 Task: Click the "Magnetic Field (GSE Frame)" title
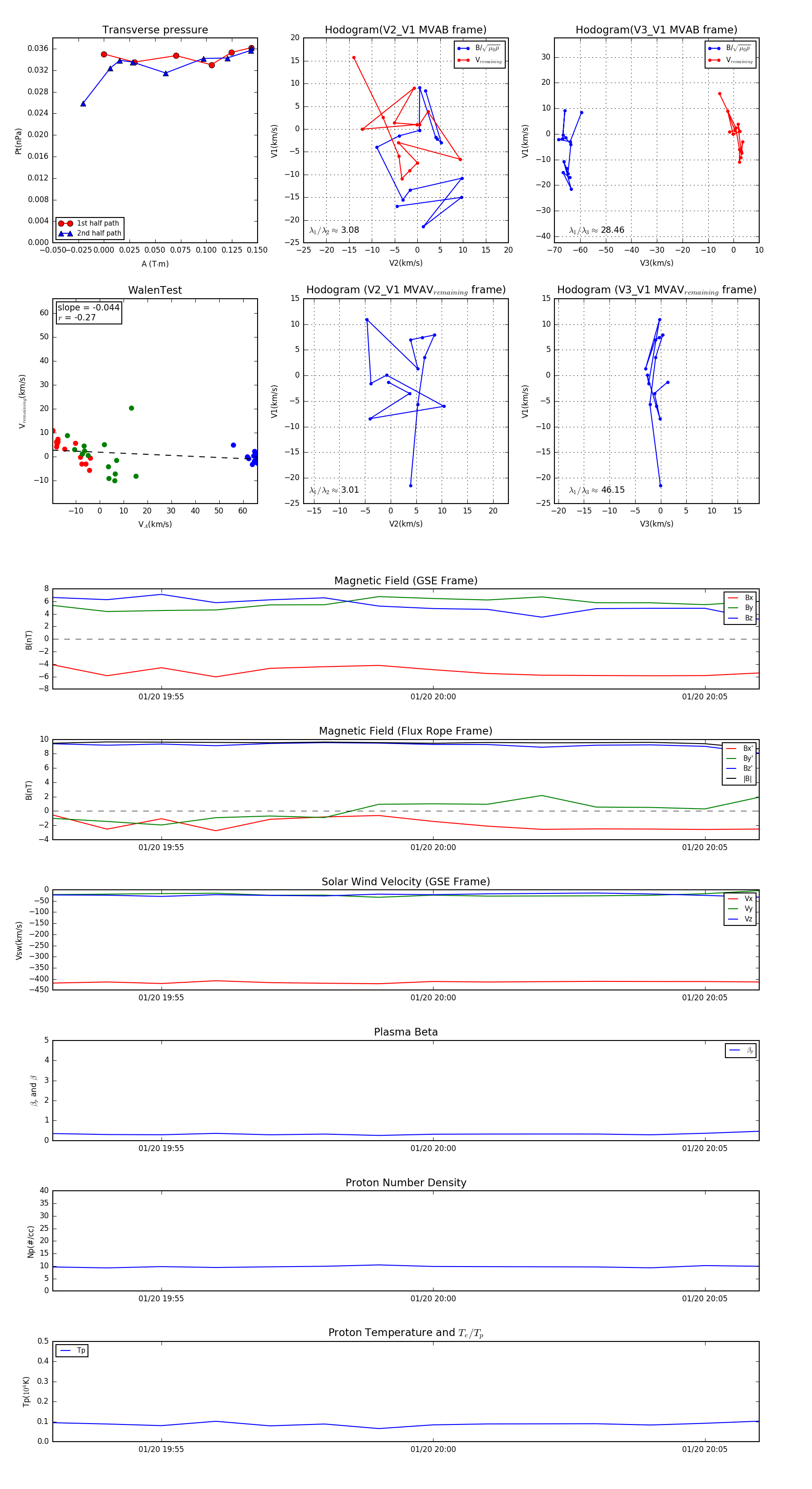tap(406, 581)
